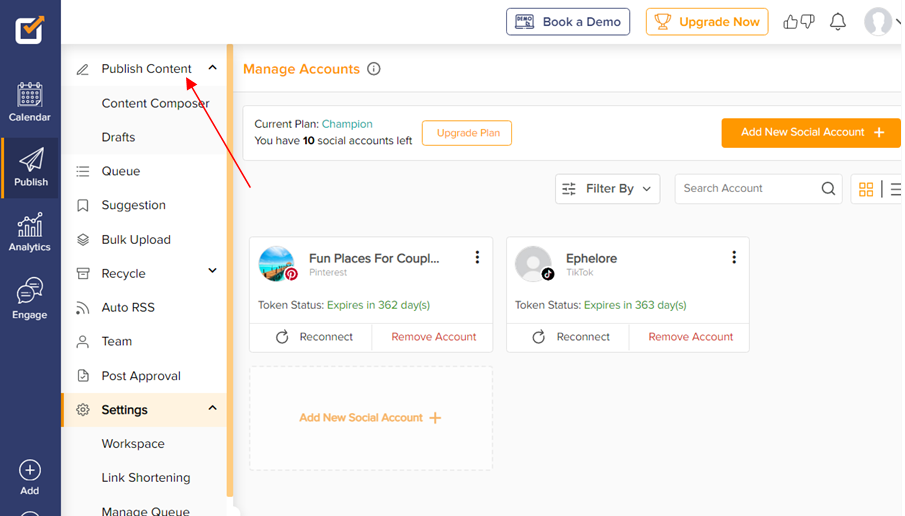Click the Ephelore account name

point(591,259)
